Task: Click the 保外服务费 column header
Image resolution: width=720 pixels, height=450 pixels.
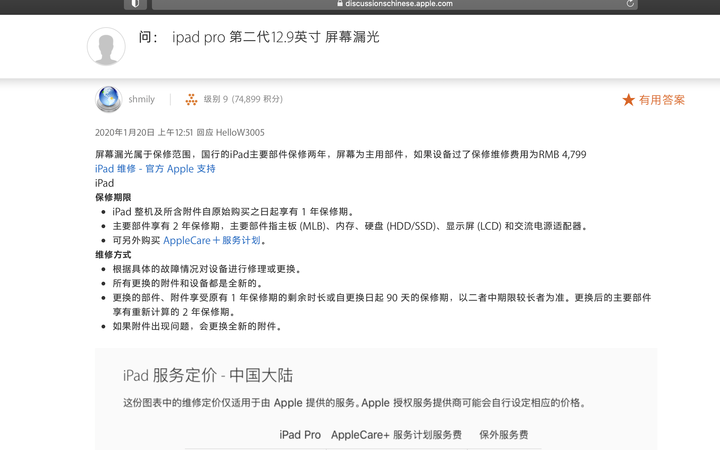Action: tap(504, 435)
